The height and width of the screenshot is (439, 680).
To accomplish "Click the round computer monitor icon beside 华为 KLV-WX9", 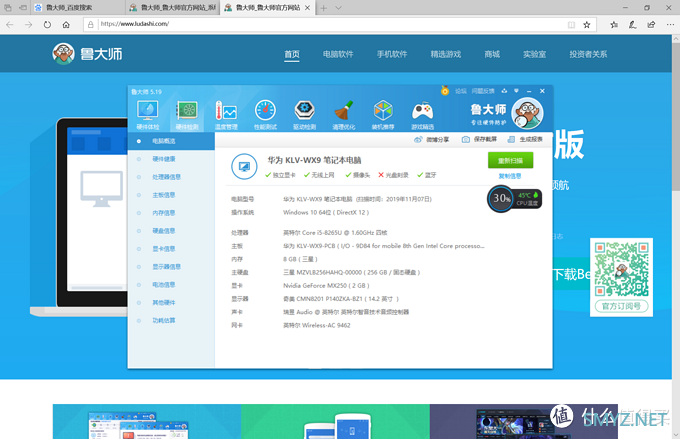I will coord(244,166).
